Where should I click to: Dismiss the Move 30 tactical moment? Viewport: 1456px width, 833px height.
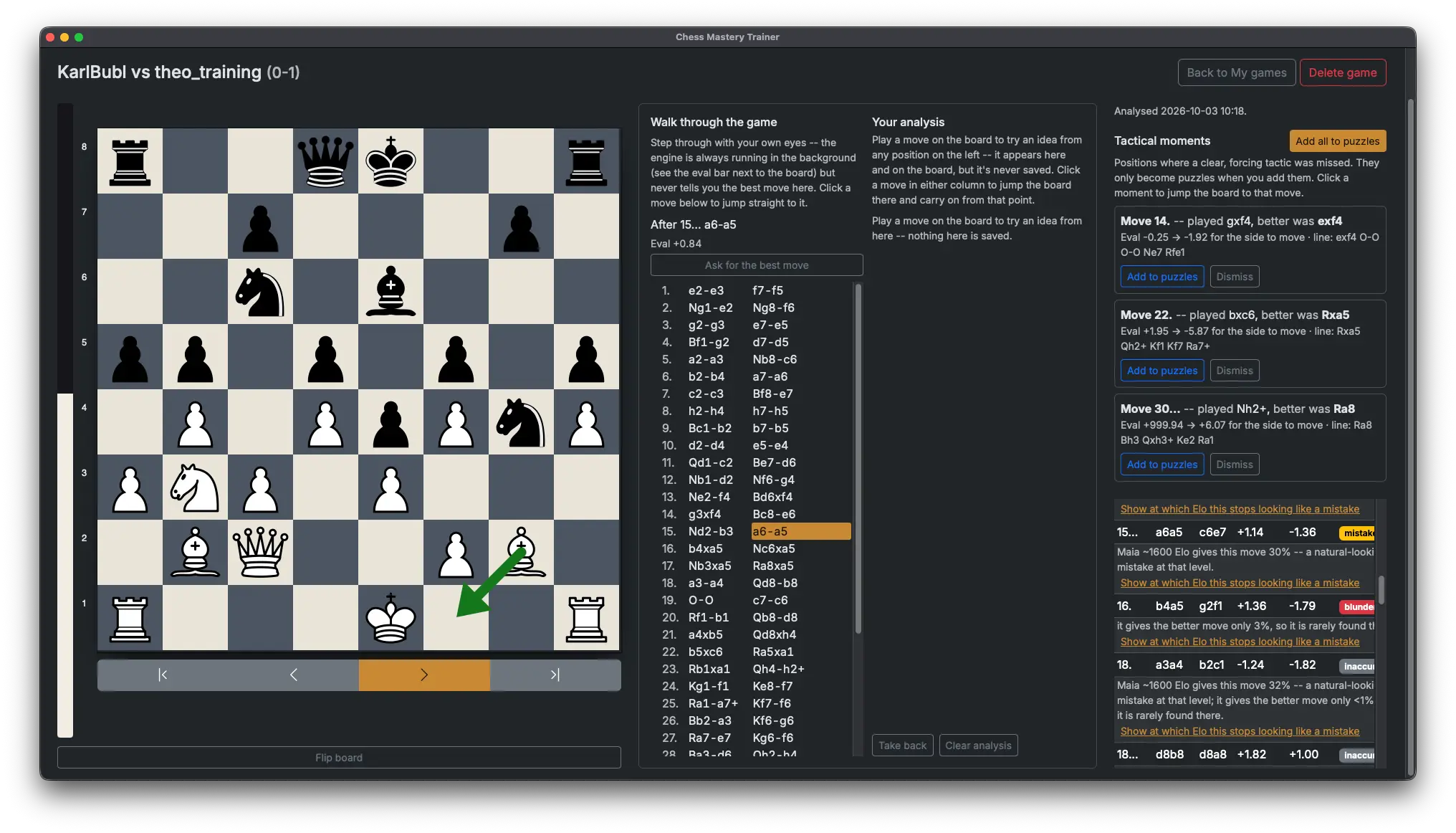(1234, 465)
